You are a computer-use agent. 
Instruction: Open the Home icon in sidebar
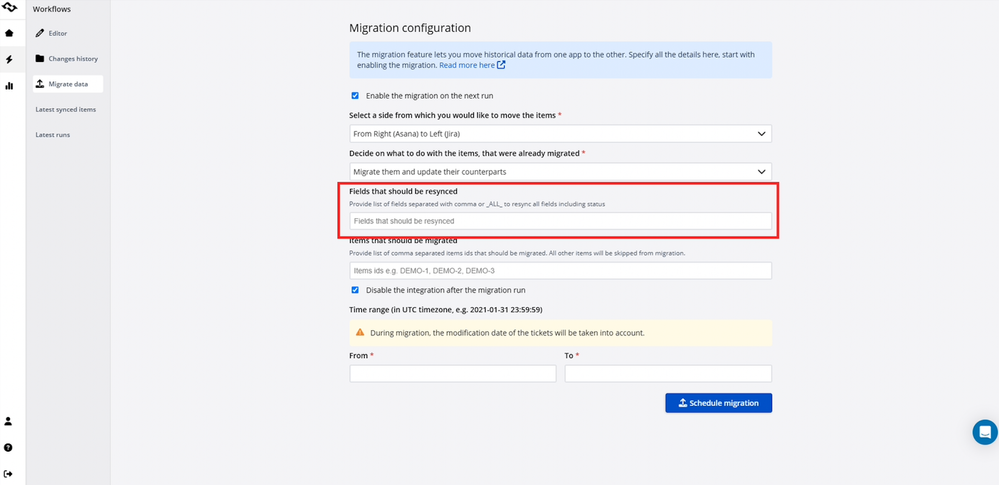(10, 33)
